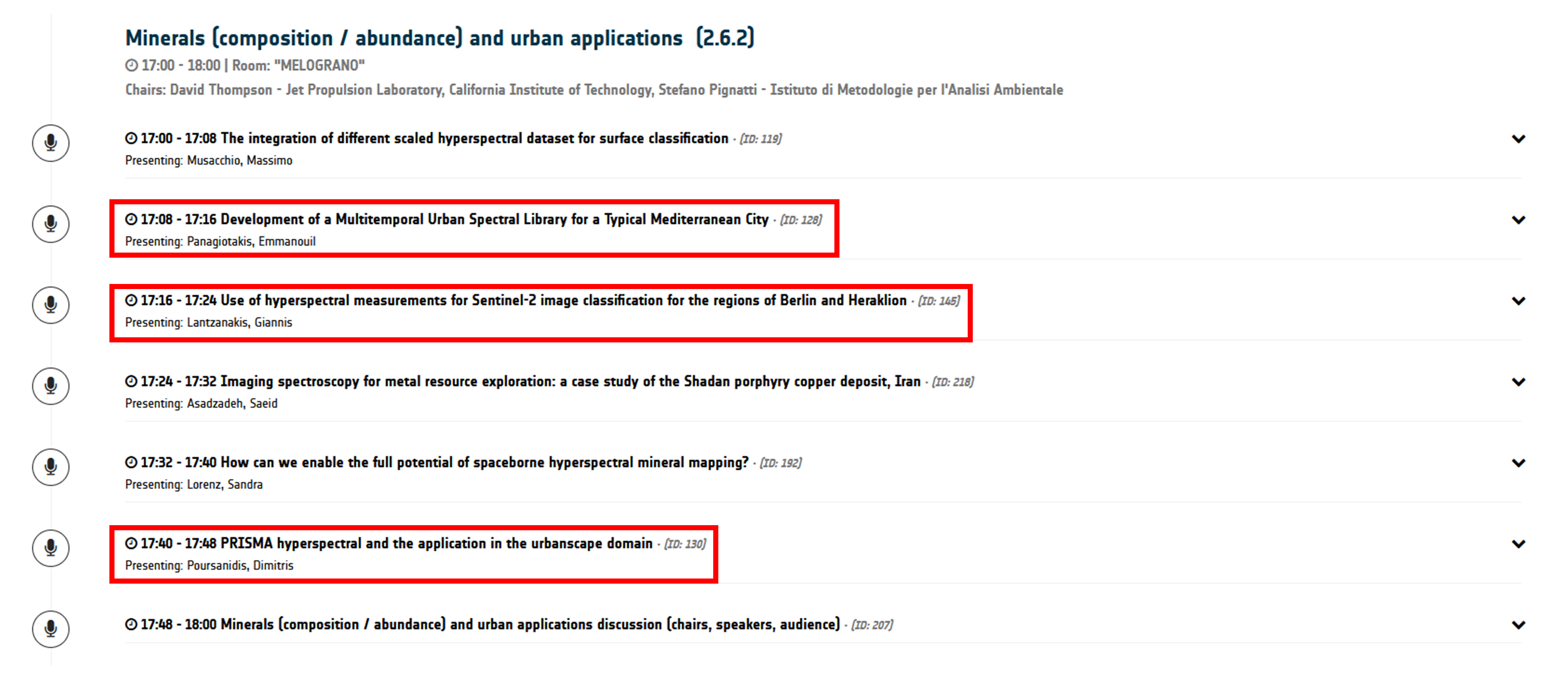Click microphone icon for Musacchio's 17:00 talk
This screenshot has height=675, width=1568.
(51, 143)
